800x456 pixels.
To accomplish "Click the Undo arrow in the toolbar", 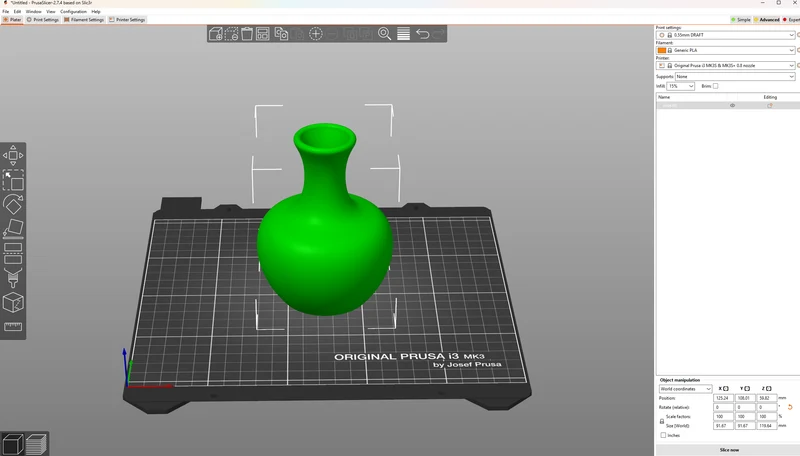I will (x=422, y=34).
